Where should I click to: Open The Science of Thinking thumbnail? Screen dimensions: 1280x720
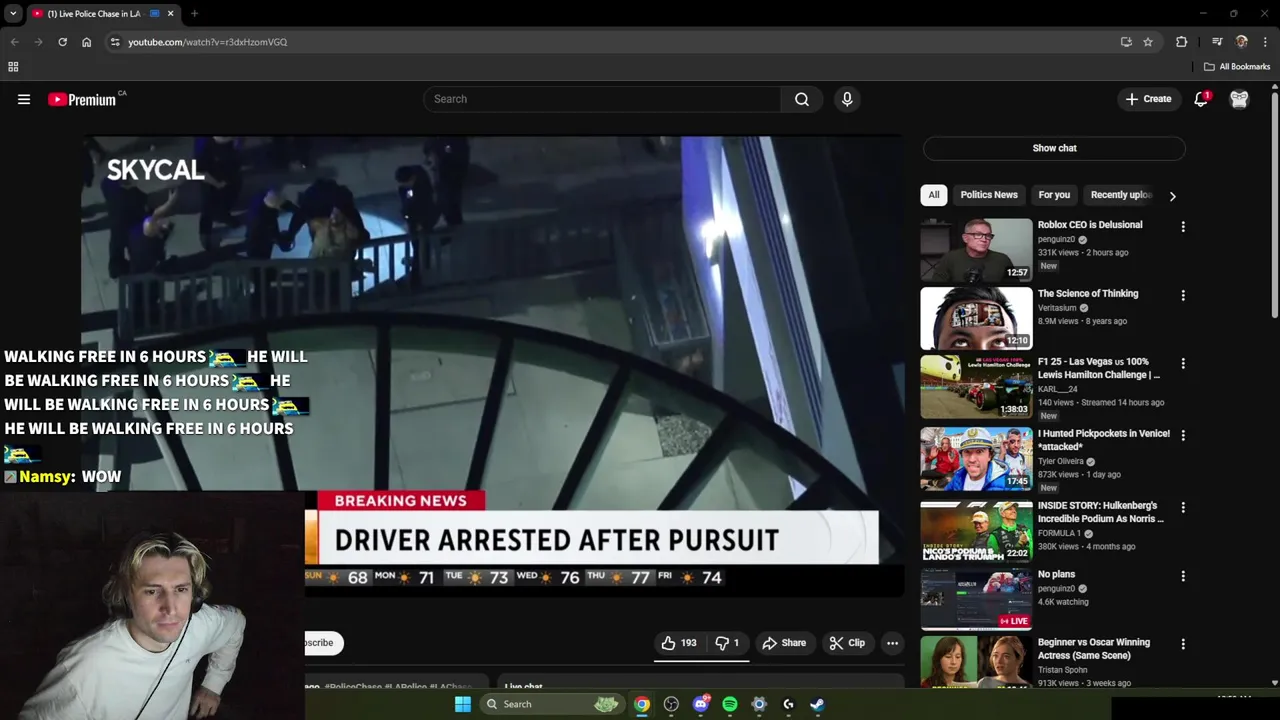[976, 318]
